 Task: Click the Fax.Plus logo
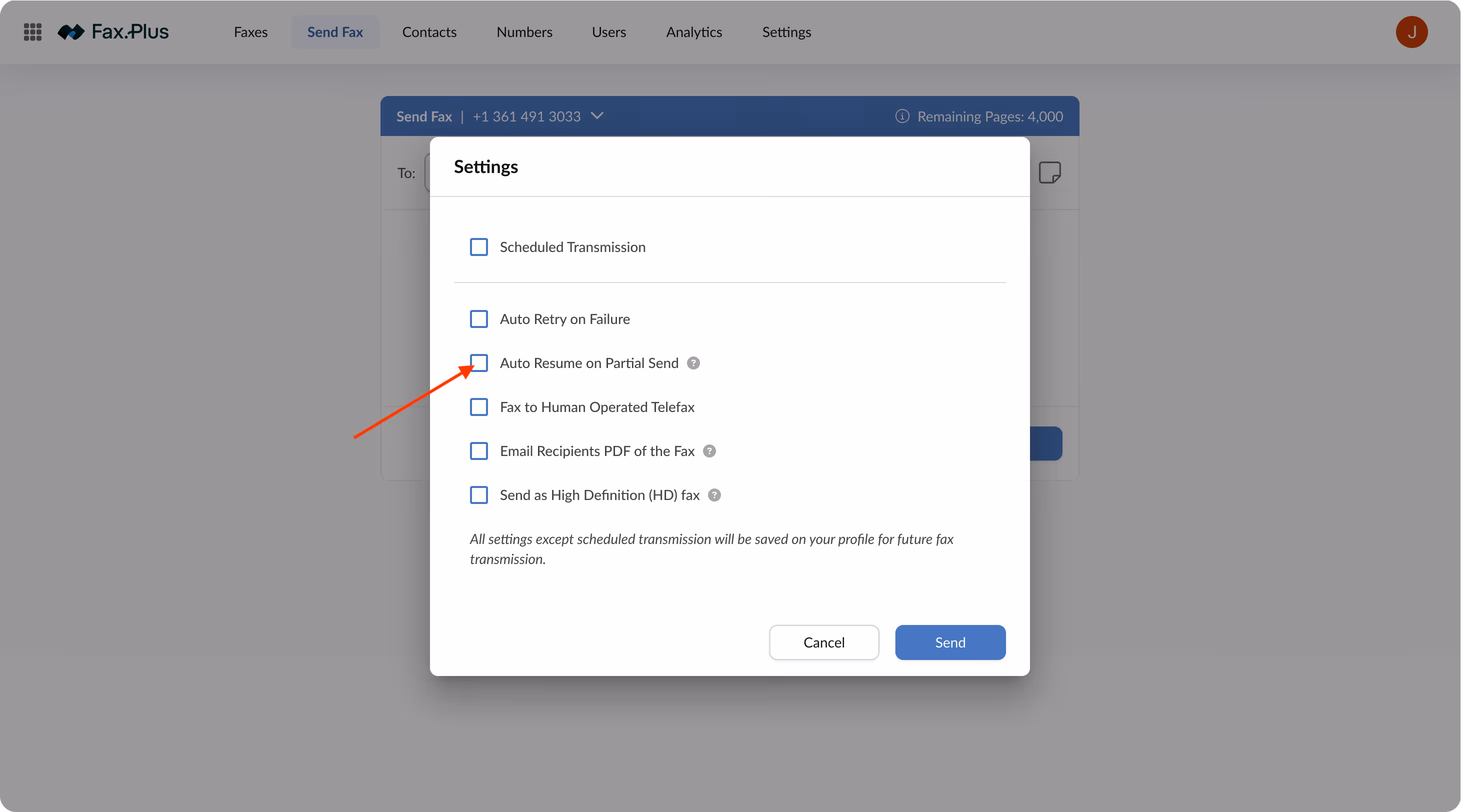click(x=113, y=32)
